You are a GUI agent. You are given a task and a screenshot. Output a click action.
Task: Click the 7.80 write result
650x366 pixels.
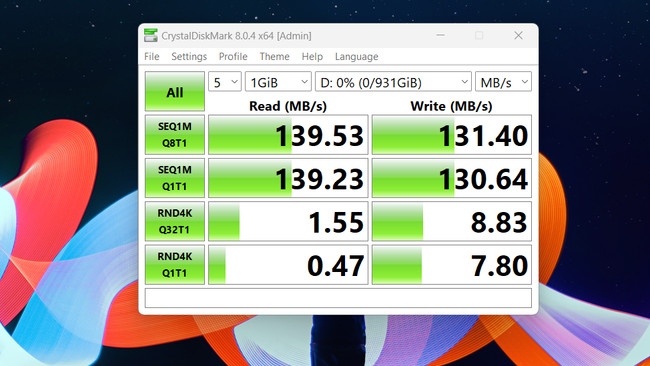(x=452, y=264)
